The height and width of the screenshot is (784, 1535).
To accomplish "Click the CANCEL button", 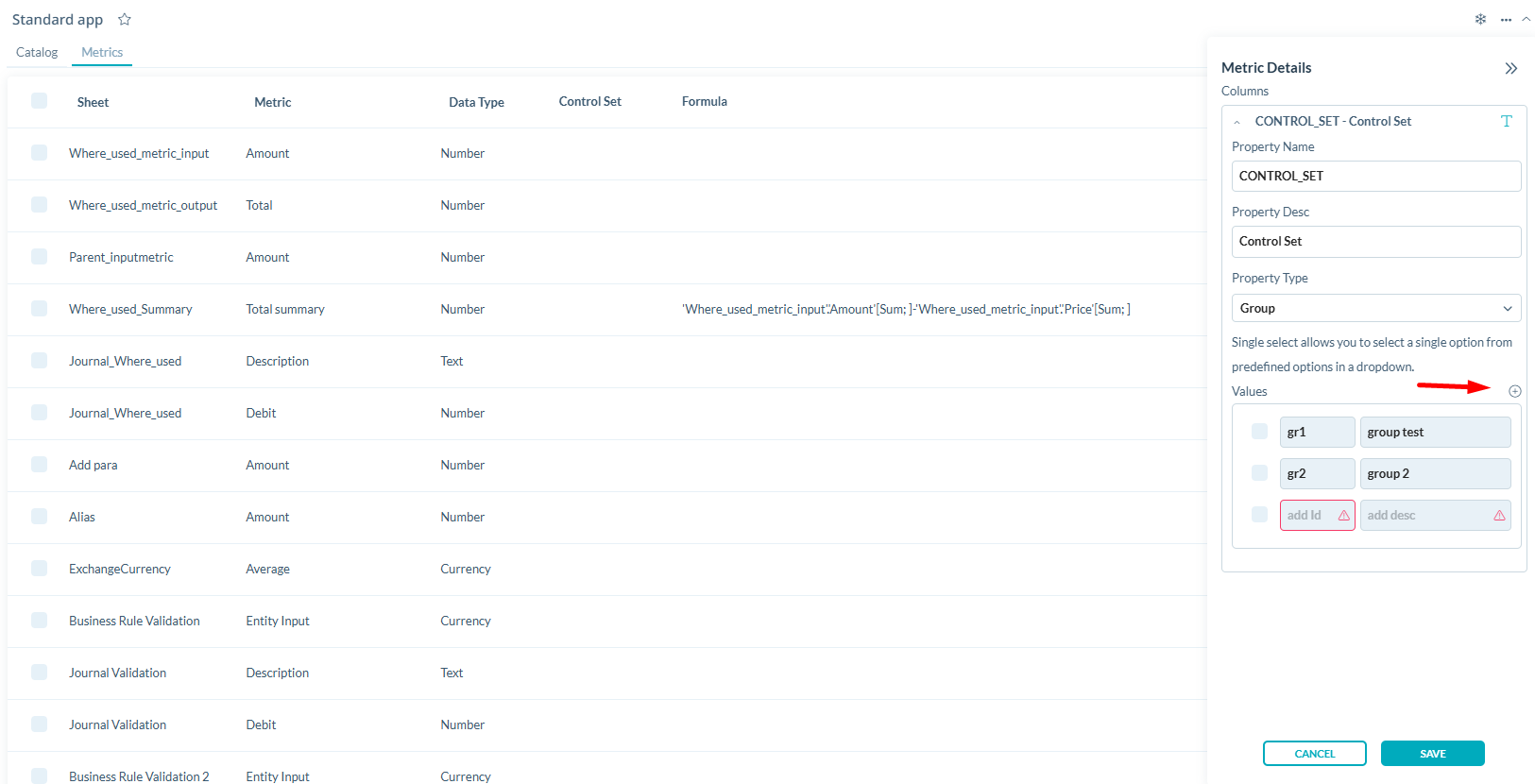I will [1314, 754].
